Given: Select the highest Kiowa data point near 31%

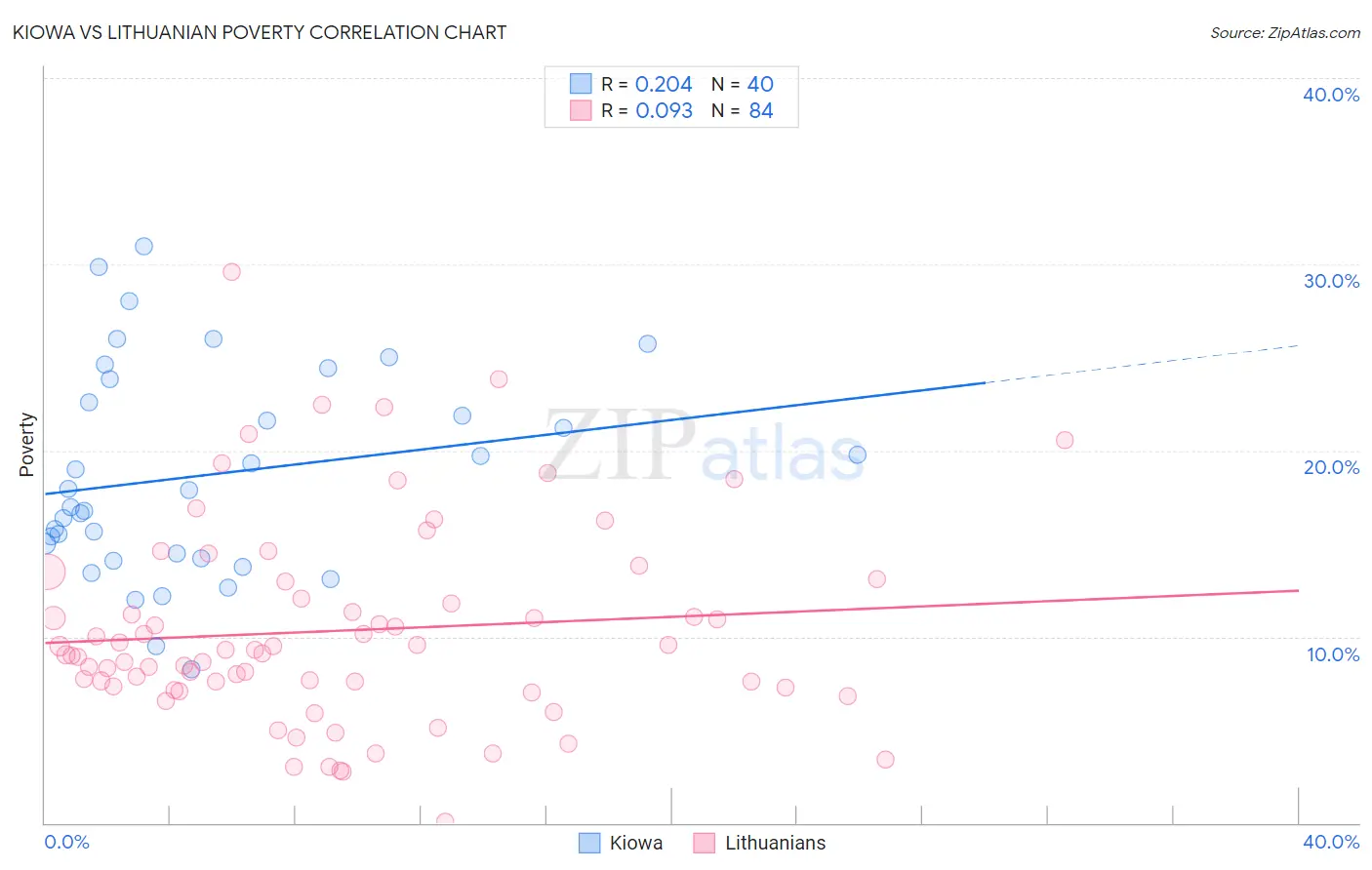Looking at the screenshot, I should point(143,246).
